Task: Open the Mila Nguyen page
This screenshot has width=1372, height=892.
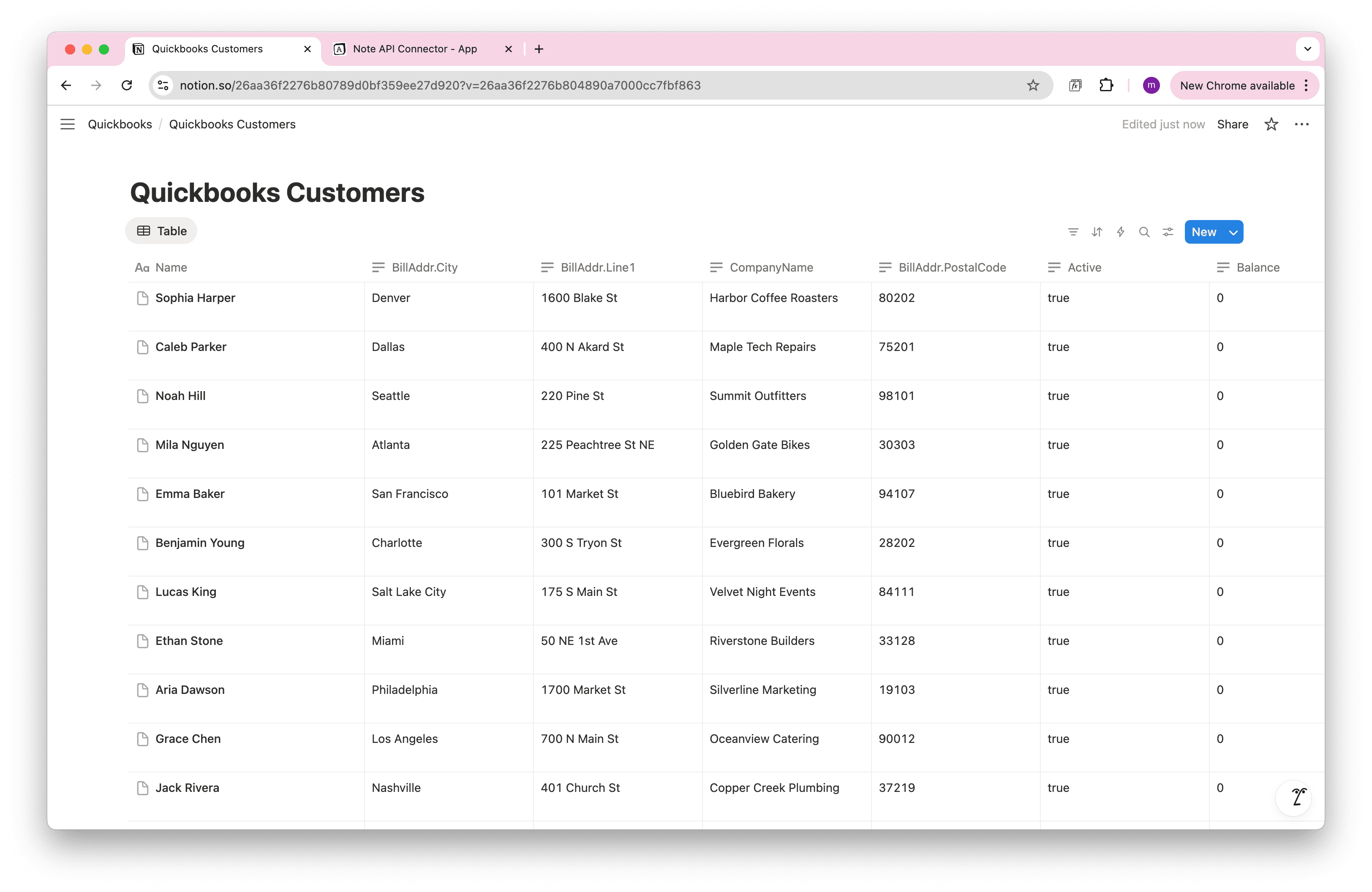Action: [x=190, y=445]
